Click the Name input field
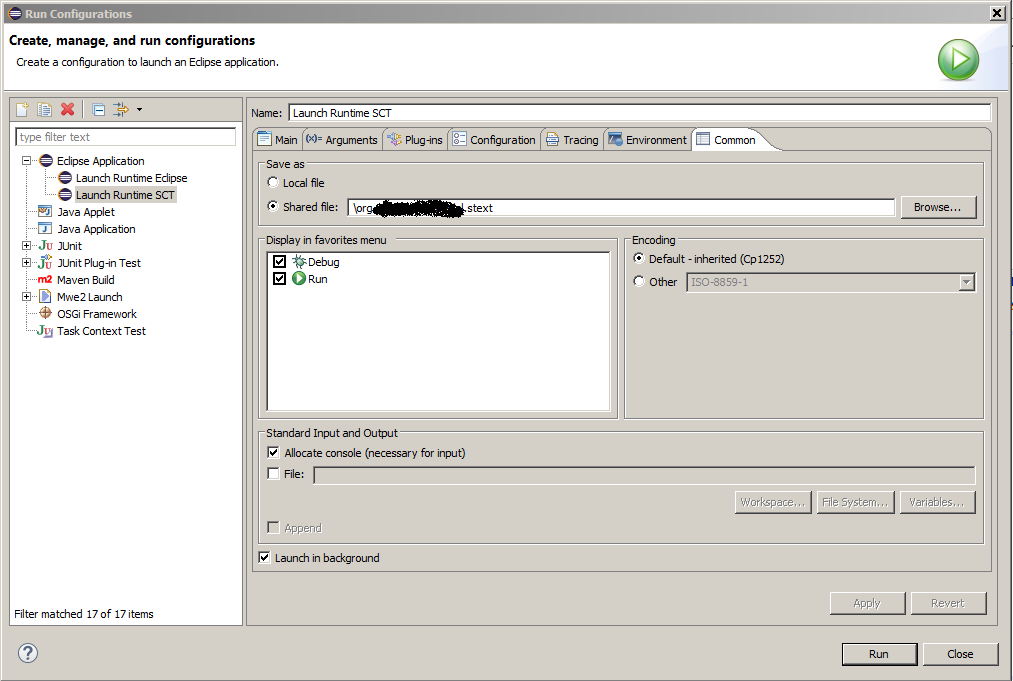This screenshot has width=1013, height=681. pos(640,112)
